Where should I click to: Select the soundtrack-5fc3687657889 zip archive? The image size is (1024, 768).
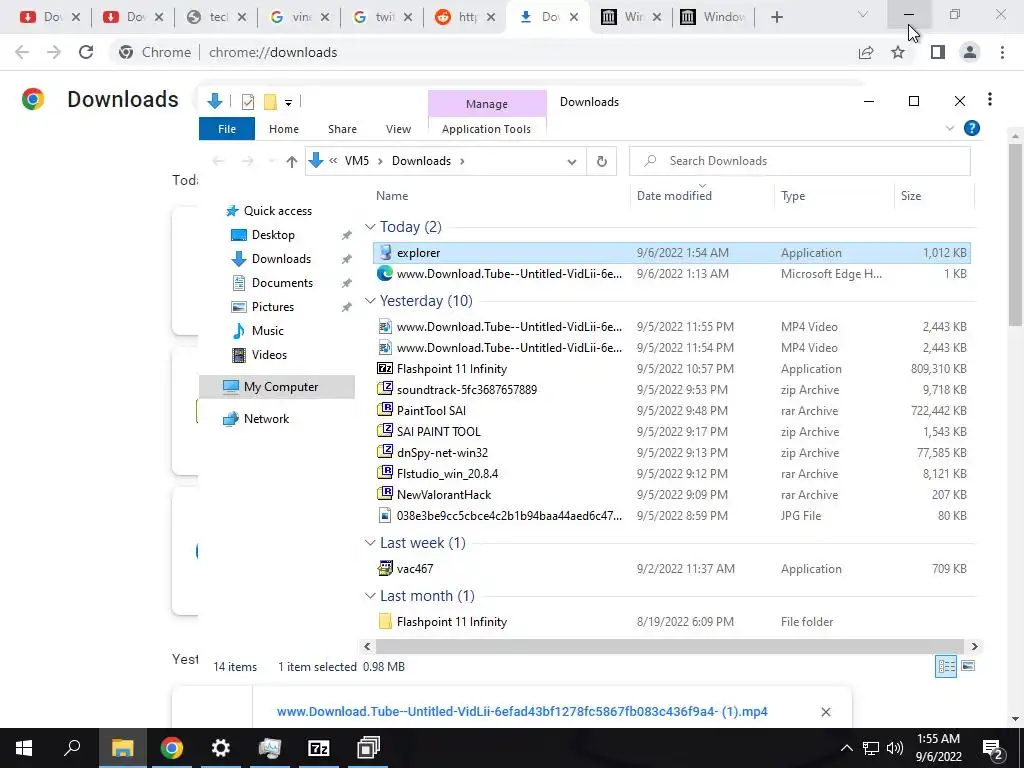[x=671, y=390]
